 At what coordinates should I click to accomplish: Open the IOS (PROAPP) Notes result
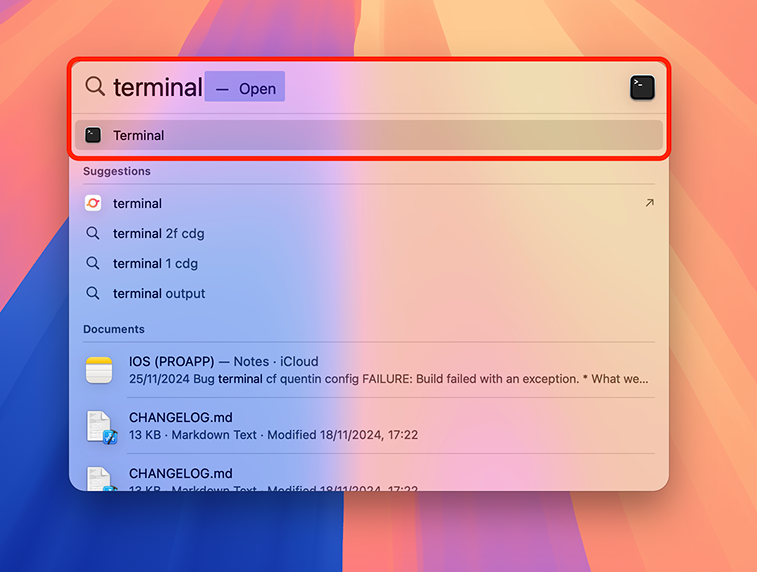223,361
